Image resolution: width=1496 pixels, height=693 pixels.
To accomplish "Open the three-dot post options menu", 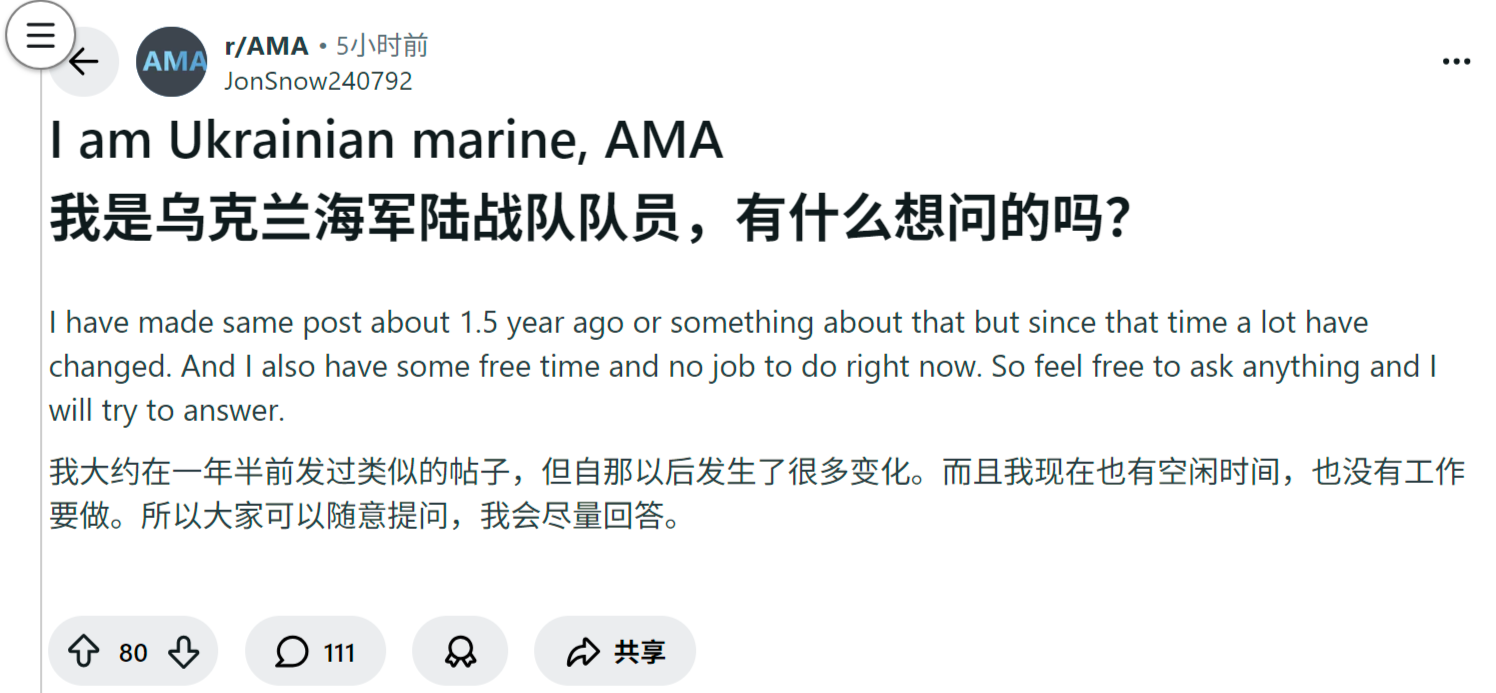I will (x=1456, y=62).
